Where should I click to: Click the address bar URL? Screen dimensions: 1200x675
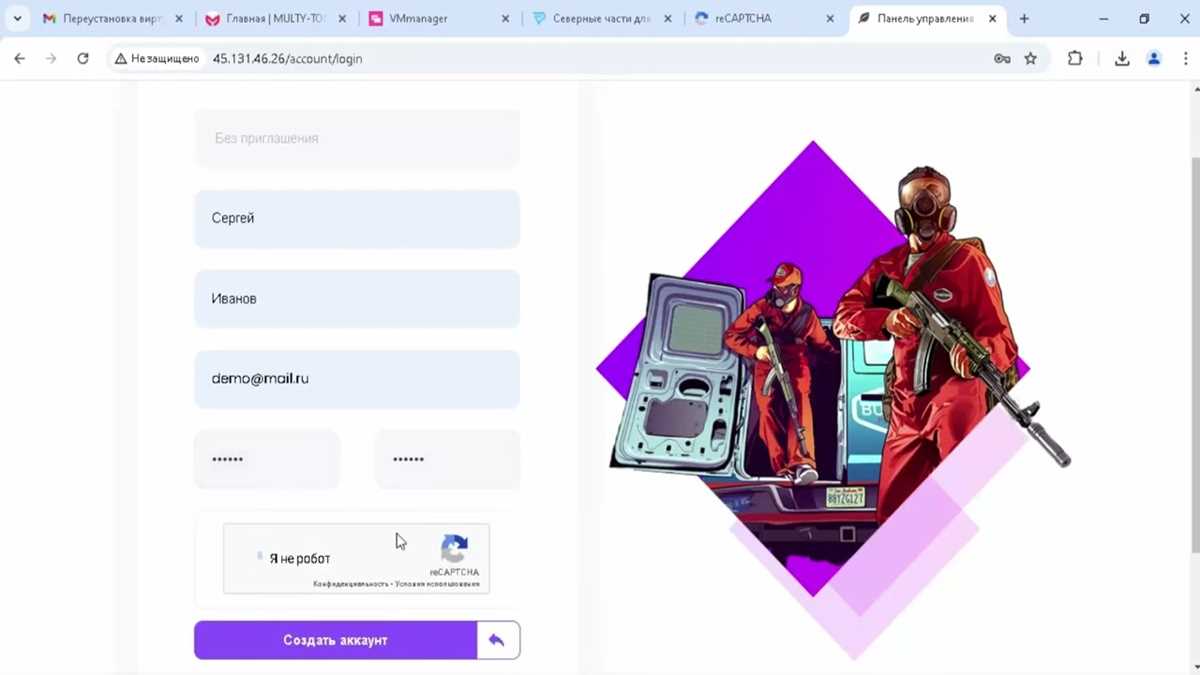point(287,59)
